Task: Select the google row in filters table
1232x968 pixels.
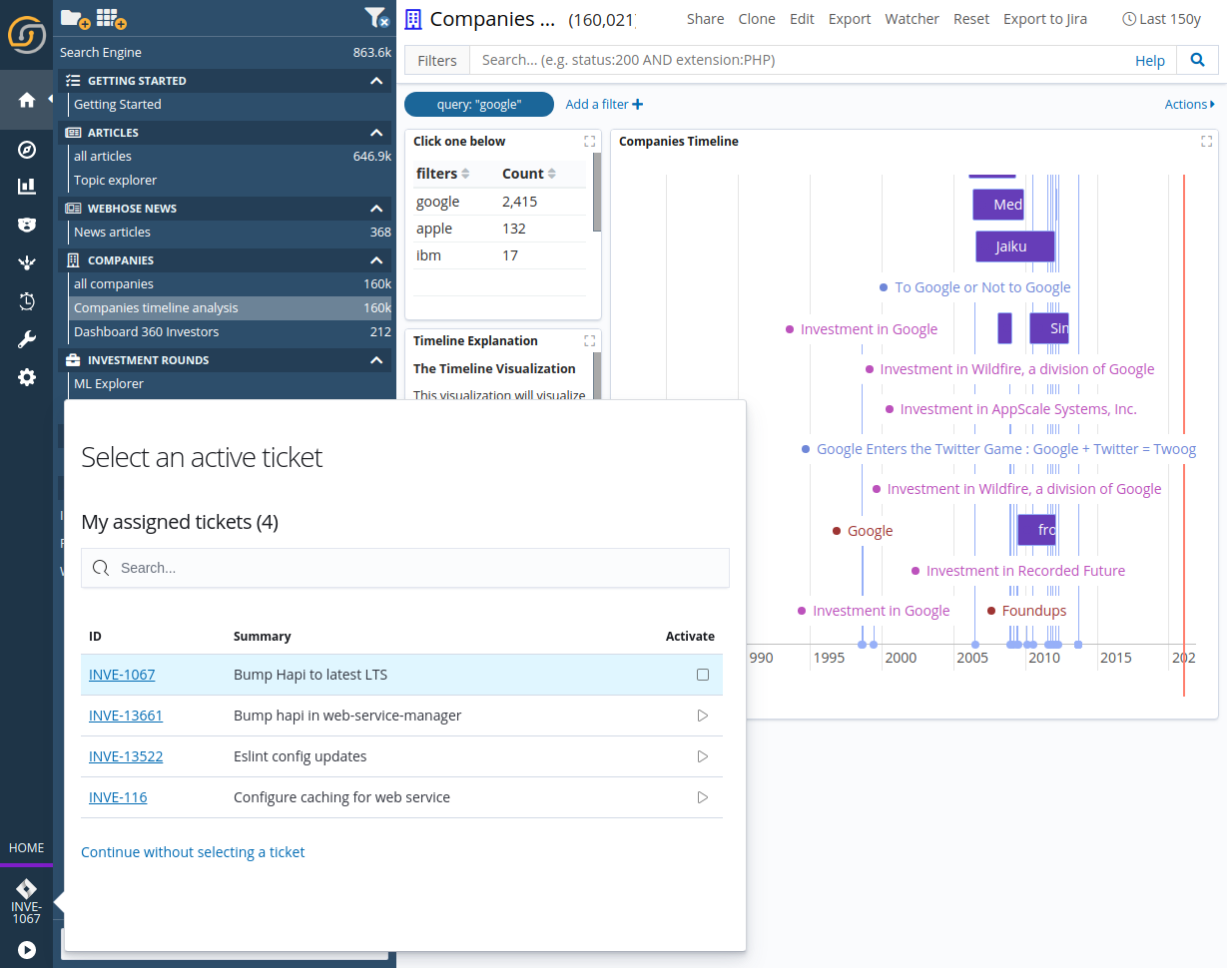Action: [500, 202]
